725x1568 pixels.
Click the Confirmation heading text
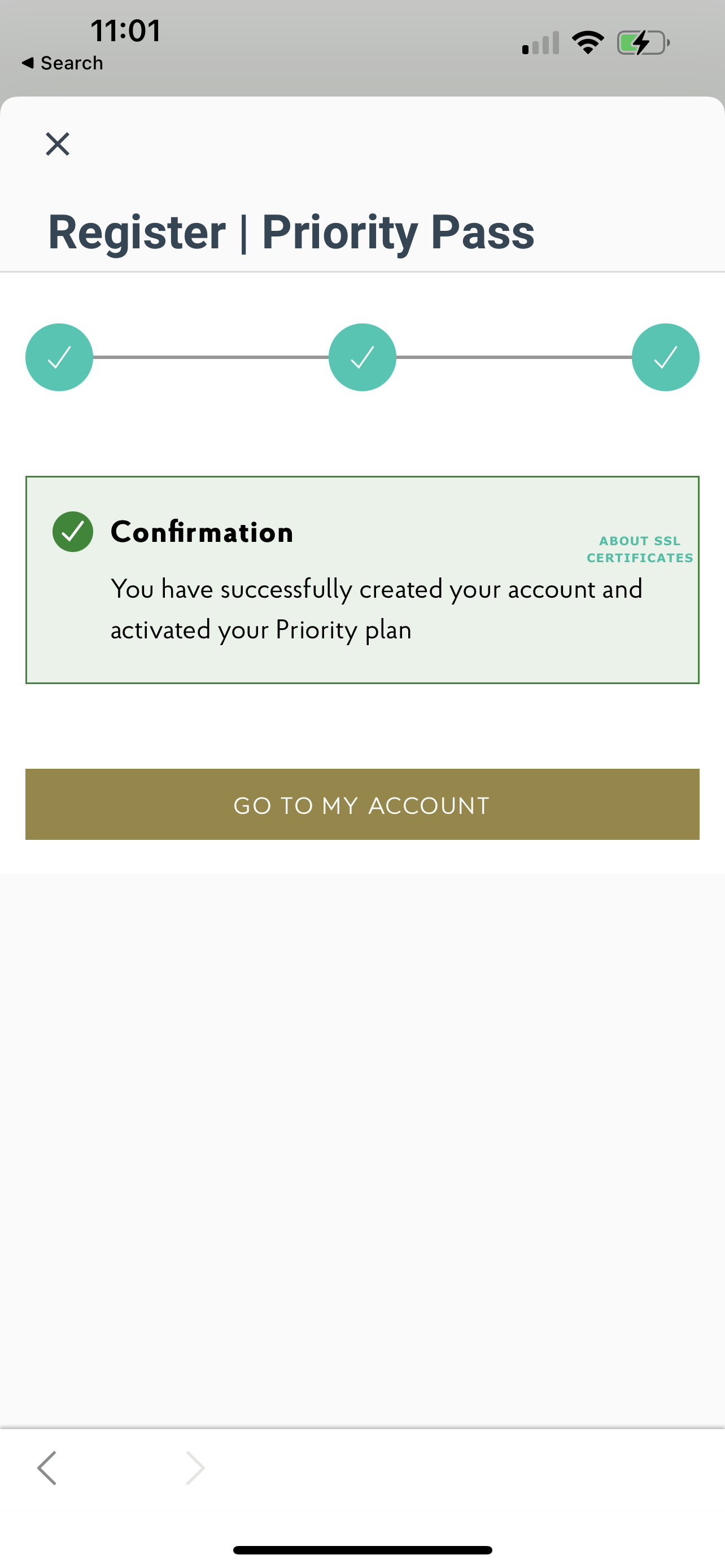(202, 532)
